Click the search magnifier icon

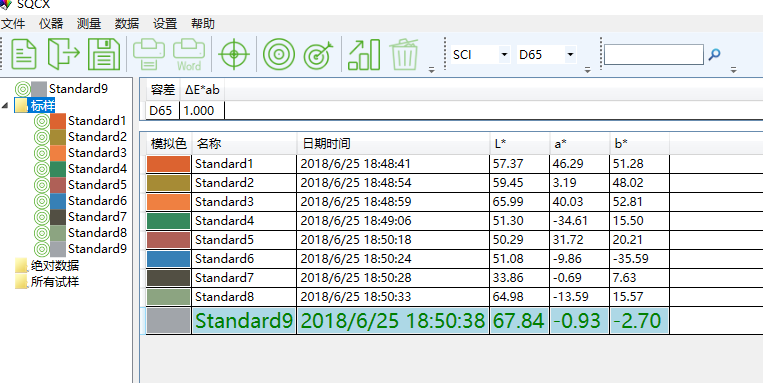714,55
